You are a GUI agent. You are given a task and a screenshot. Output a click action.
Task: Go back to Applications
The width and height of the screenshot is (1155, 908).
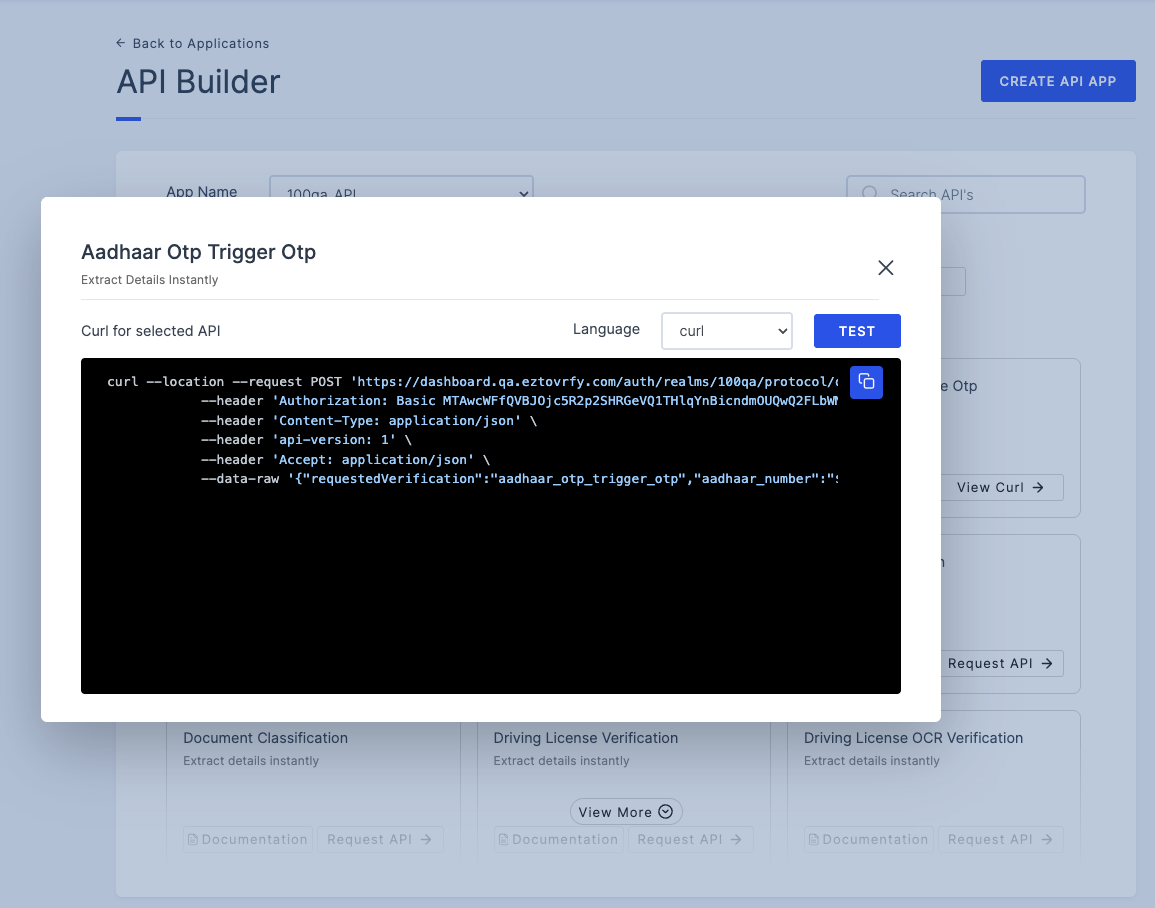point(192,43)
